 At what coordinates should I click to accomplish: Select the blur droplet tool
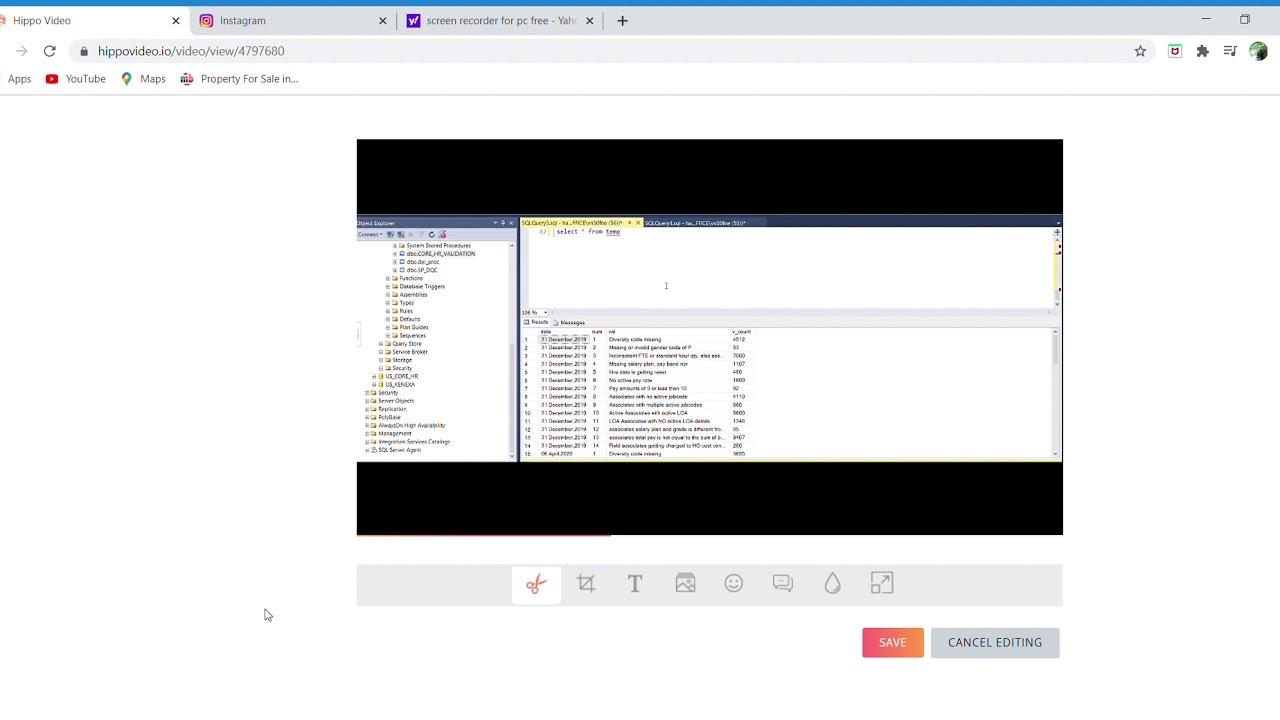click(x=833, y=584)
